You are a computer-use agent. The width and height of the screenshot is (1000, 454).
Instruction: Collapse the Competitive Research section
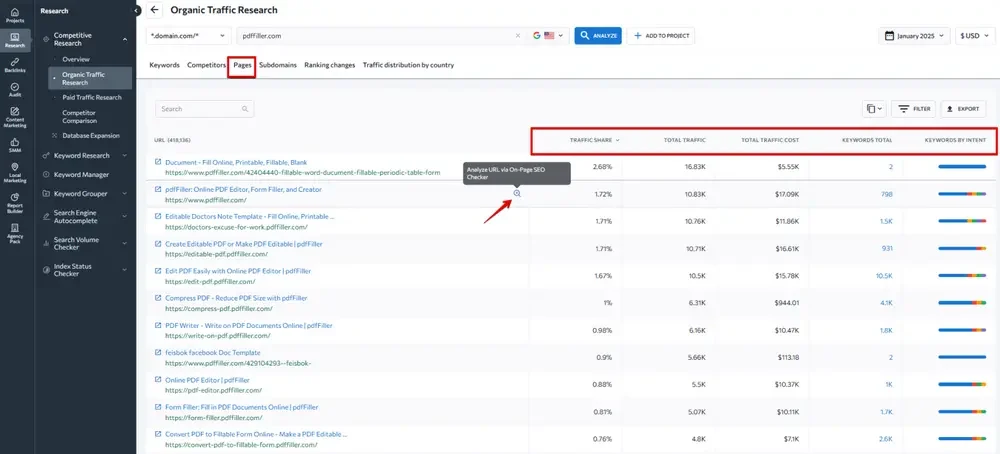(x=125, y=40)
